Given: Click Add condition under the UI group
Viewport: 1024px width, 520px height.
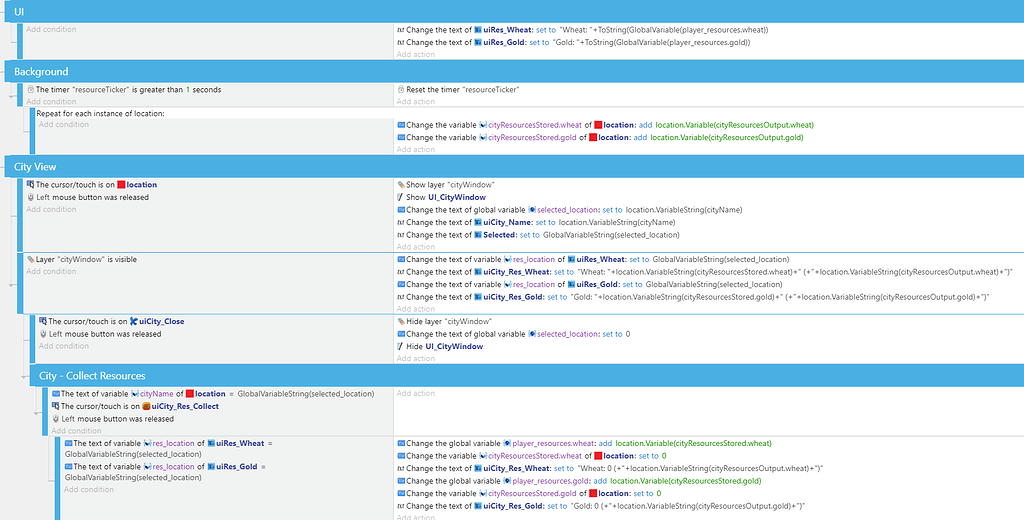Looking at the screenshot, I should coord(50,29).
